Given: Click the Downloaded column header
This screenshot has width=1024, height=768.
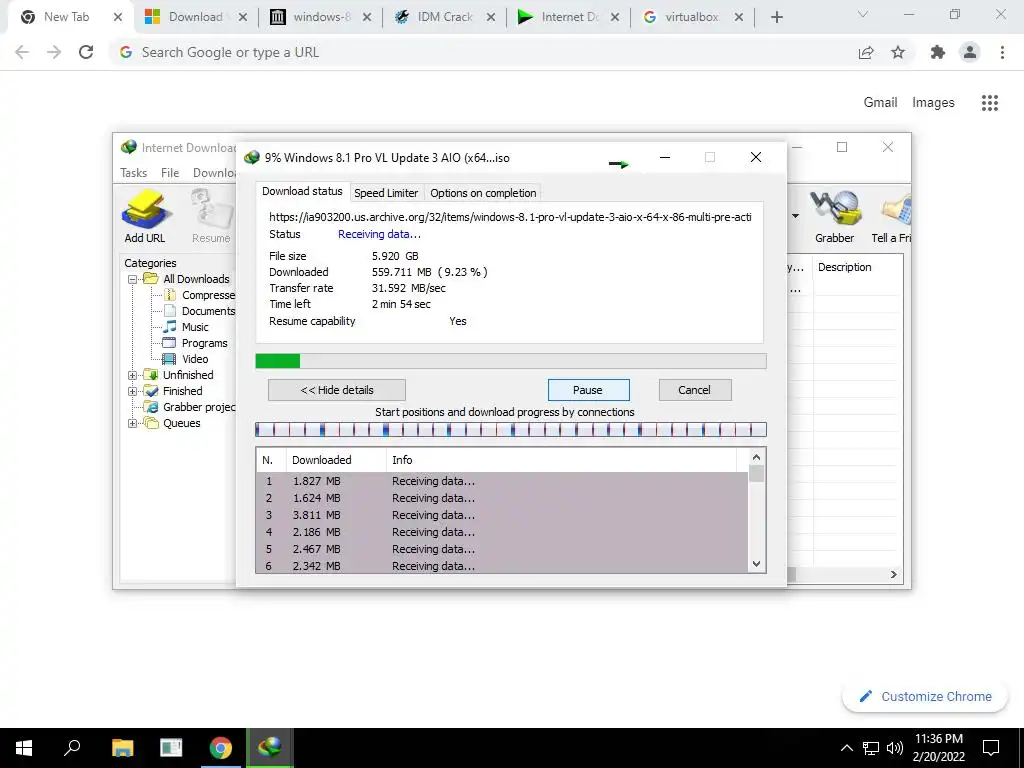Looking at the screenshot, I should (336, 460).
